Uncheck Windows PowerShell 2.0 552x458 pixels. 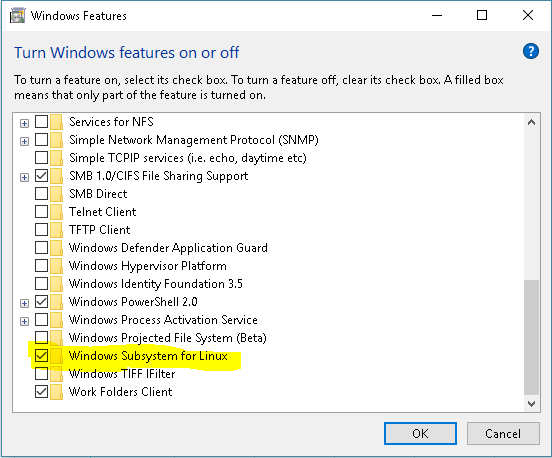[x=42, y=302]
